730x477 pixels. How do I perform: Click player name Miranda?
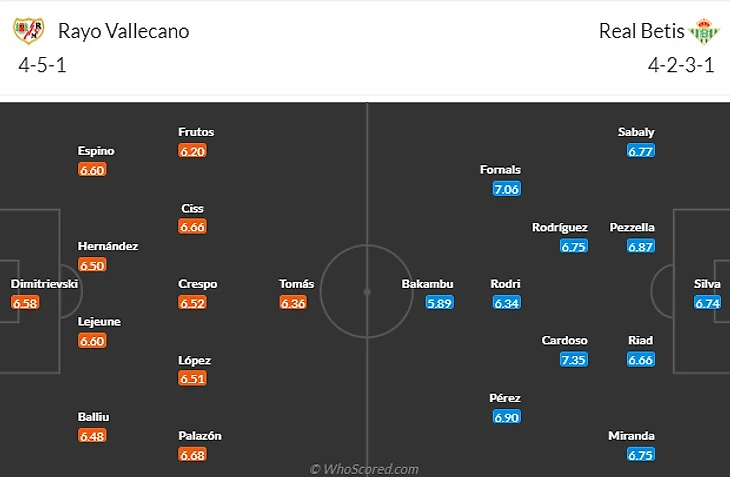[x=631, y=436]
